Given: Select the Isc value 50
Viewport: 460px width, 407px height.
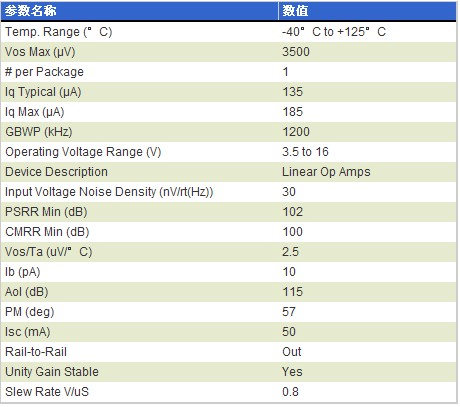Looking at the screenshot, I should tap(289, 332).
